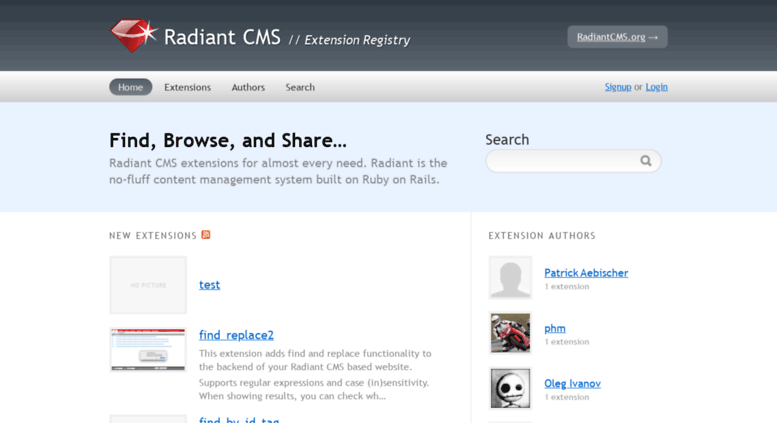Click the Radiant CMS ruby gem logo
777x423 pixels.
tap(133, 35)
